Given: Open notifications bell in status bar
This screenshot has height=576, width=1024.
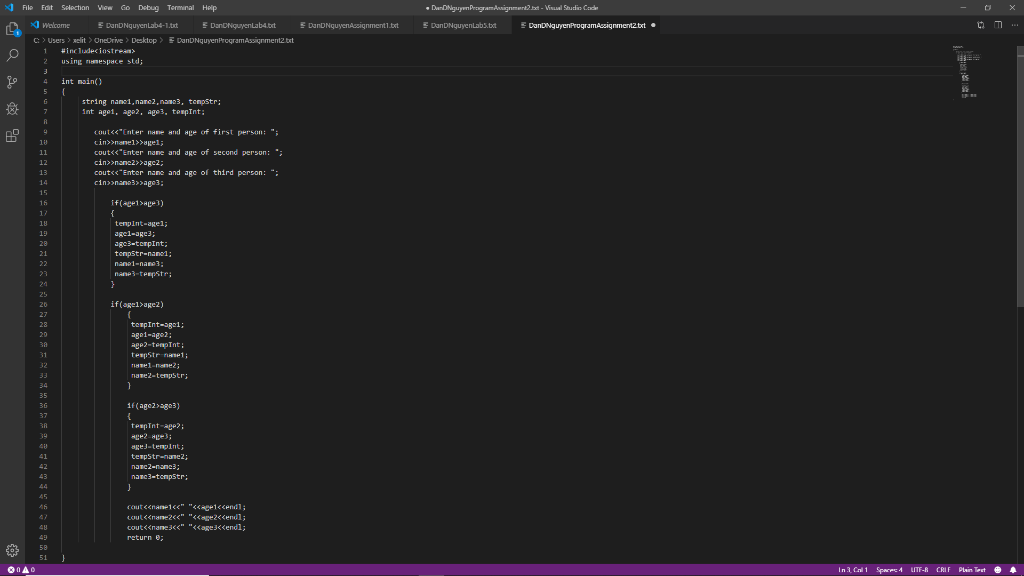Looking at the screenshot, I should (x=1013, y=570).
